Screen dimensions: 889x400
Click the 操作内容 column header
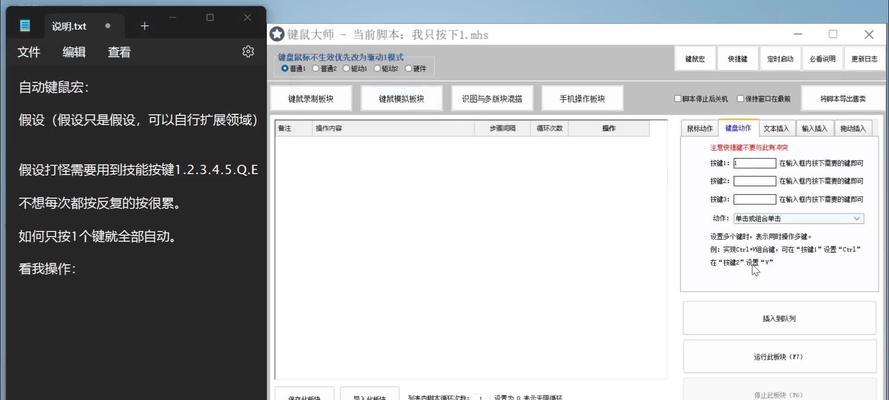[393, 129]
